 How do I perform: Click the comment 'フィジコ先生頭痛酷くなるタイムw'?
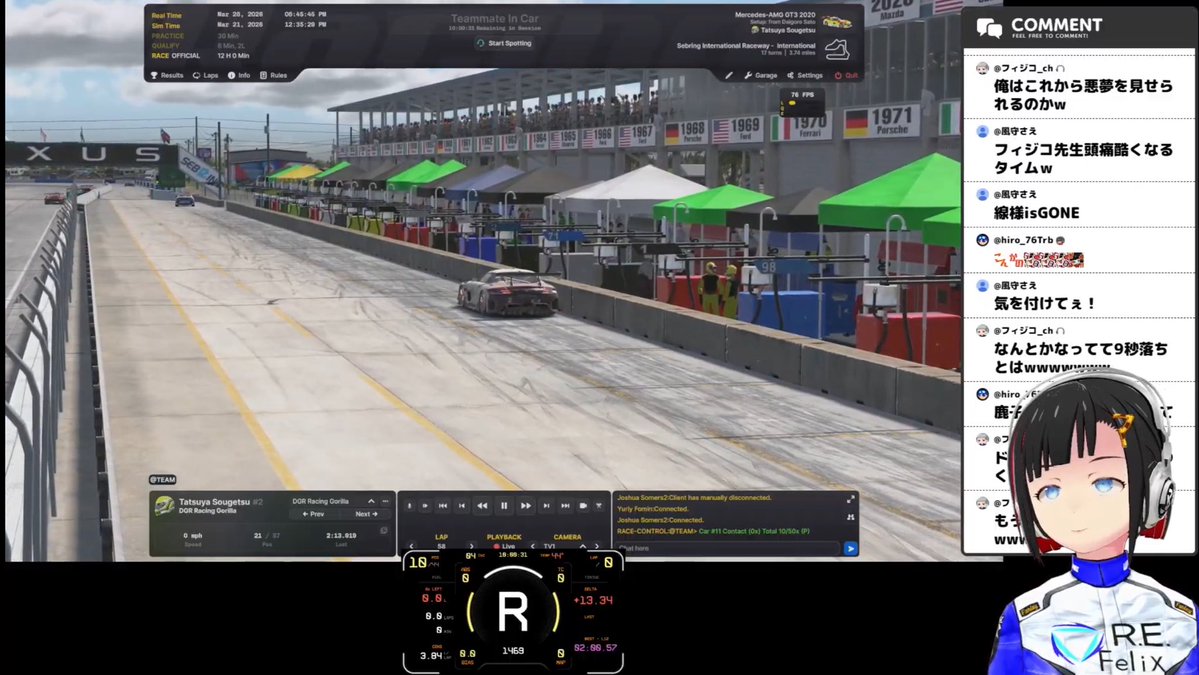1083,159
